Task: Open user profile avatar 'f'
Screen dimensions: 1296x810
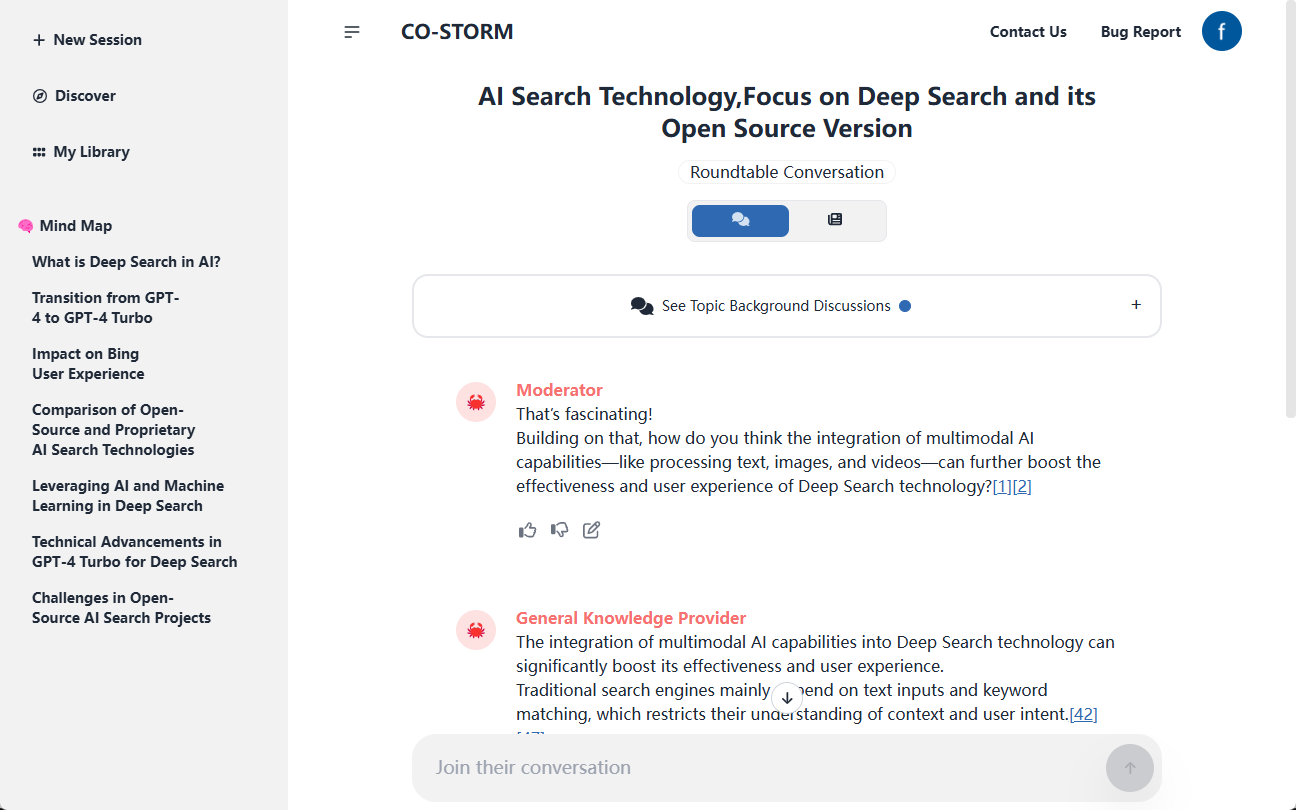Action: click(x=1222, y=31)
